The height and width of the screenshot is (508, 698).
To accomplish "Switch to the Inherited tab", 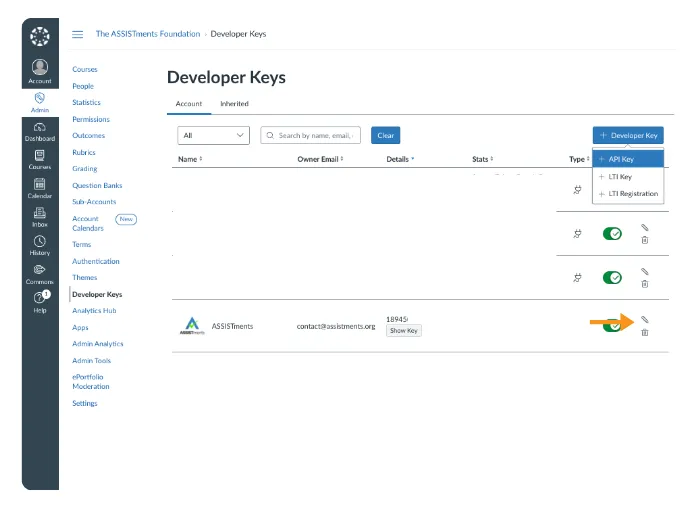I will (x=235, y=104).
